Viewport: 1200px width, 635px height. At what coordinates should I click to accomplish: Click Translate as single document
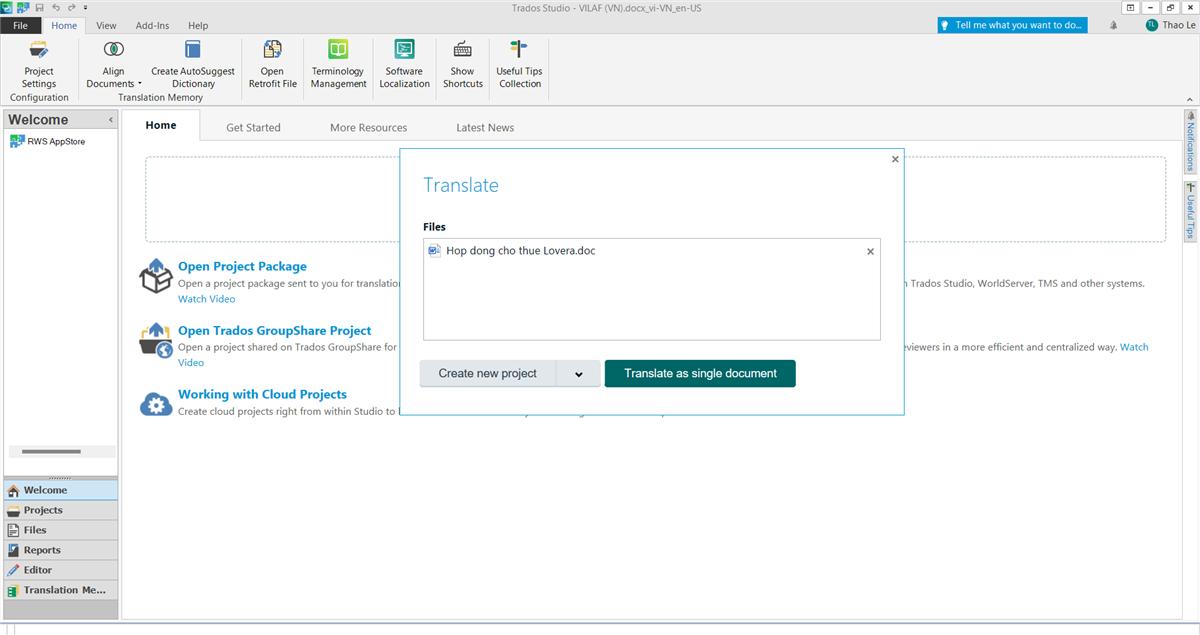(x=700, y=374)
